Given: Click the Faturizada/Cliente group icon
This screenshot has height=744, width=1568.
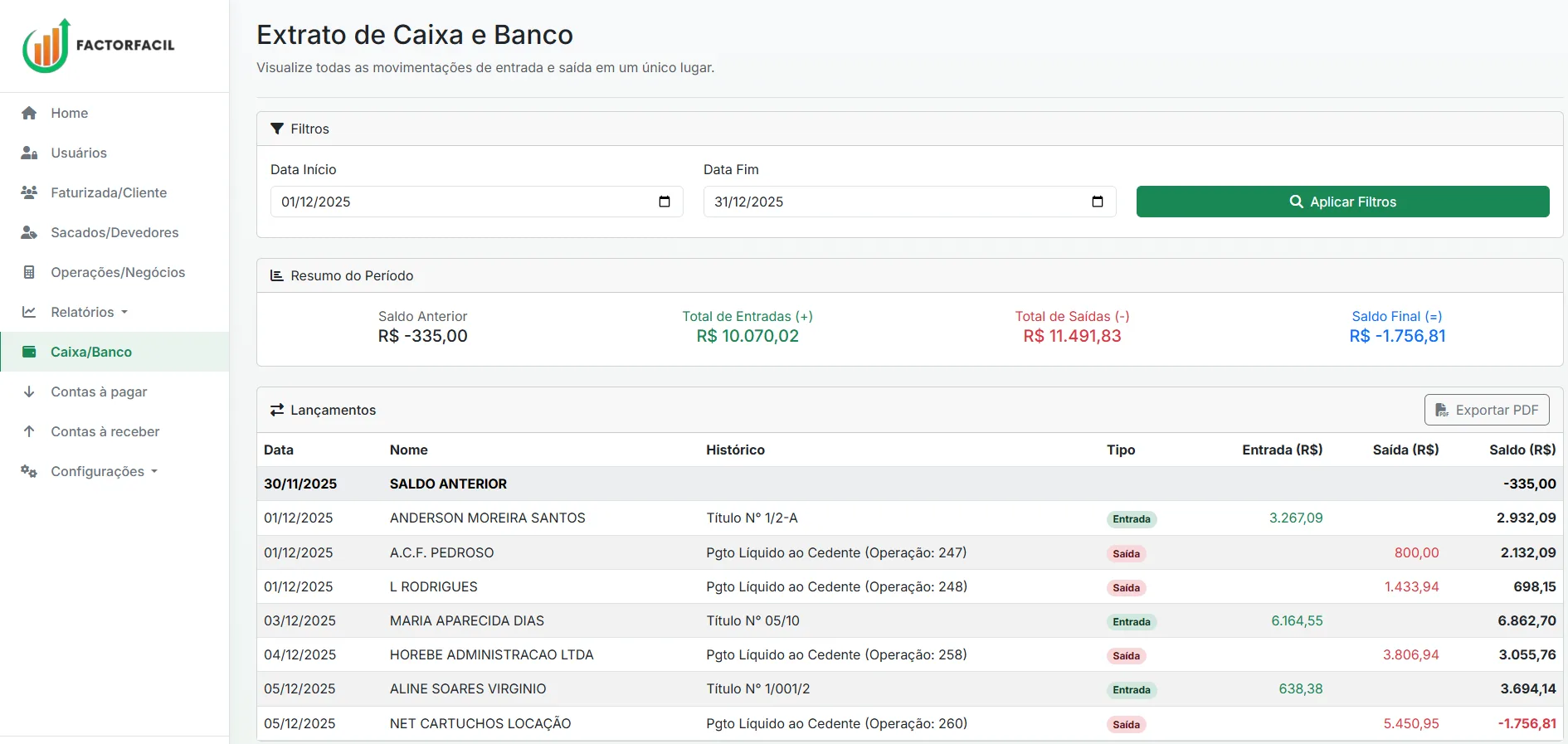Looking at the screenshot, I should tap(29, 192).
